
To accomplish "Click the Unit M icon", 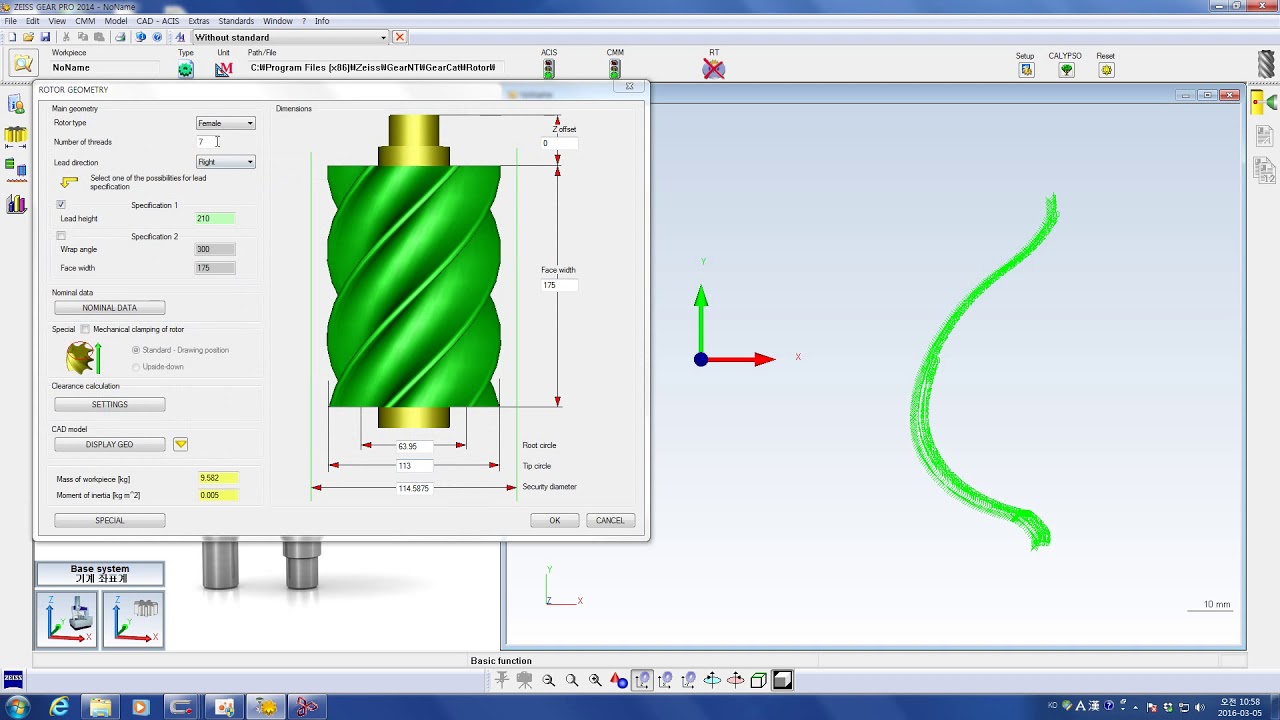I will pos(223,69).
